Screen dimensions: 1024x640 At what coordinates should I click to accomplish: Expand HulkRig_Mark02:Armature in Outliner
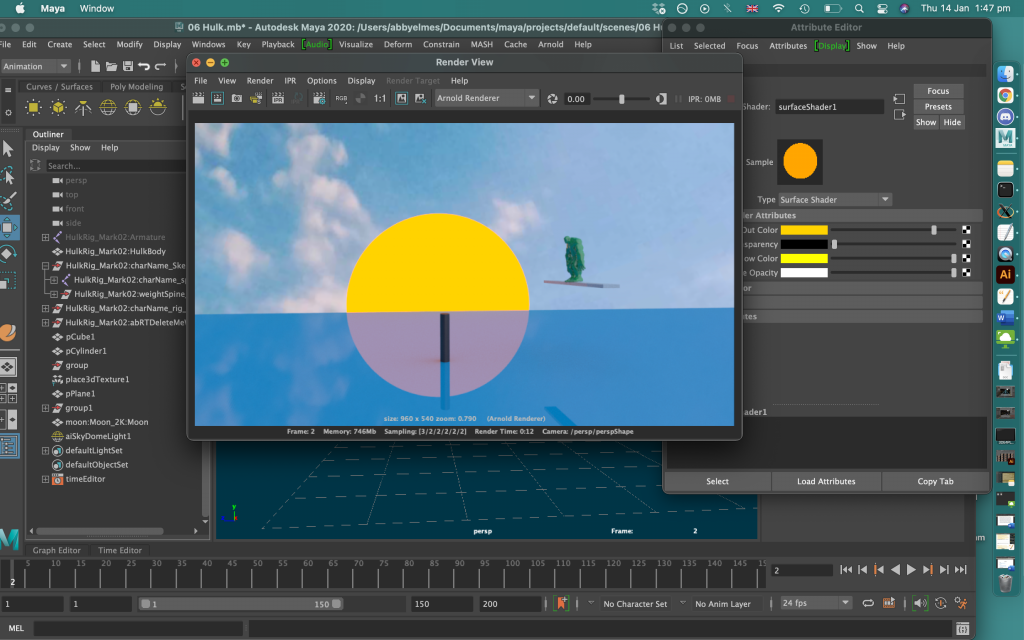[45, 237]
